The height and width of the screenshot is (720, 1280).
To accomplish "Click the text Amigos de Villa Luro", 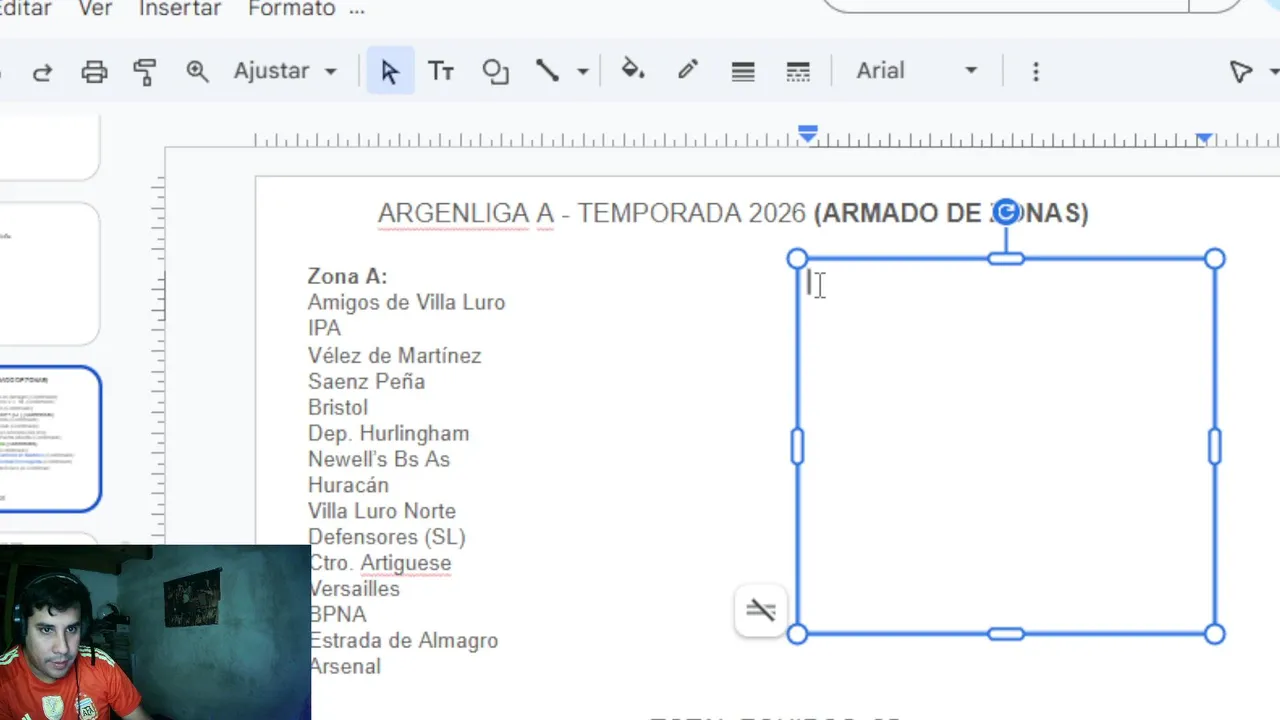I will click(406, 302).
